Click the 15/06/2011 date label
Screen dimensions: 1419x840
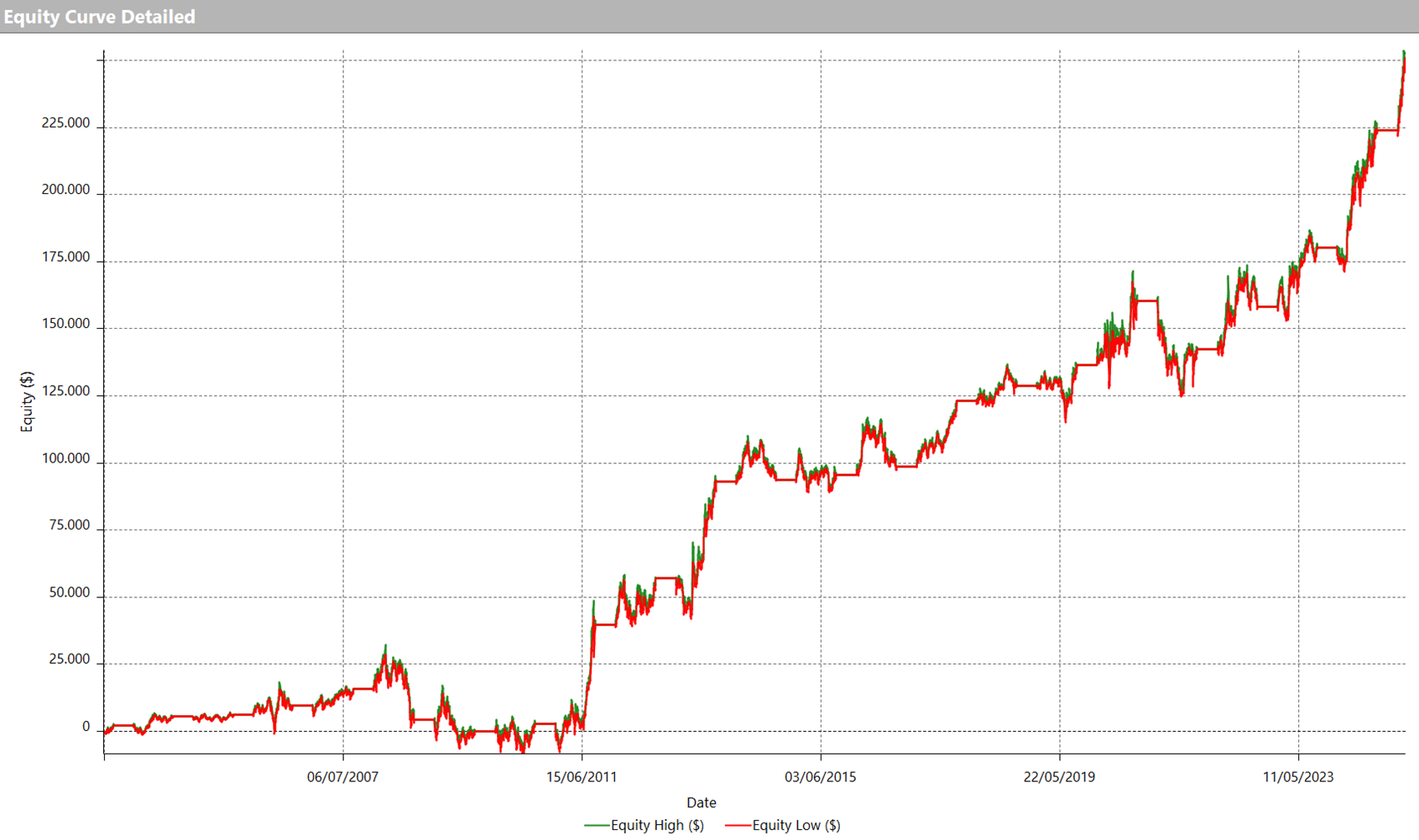pos(582,777)
